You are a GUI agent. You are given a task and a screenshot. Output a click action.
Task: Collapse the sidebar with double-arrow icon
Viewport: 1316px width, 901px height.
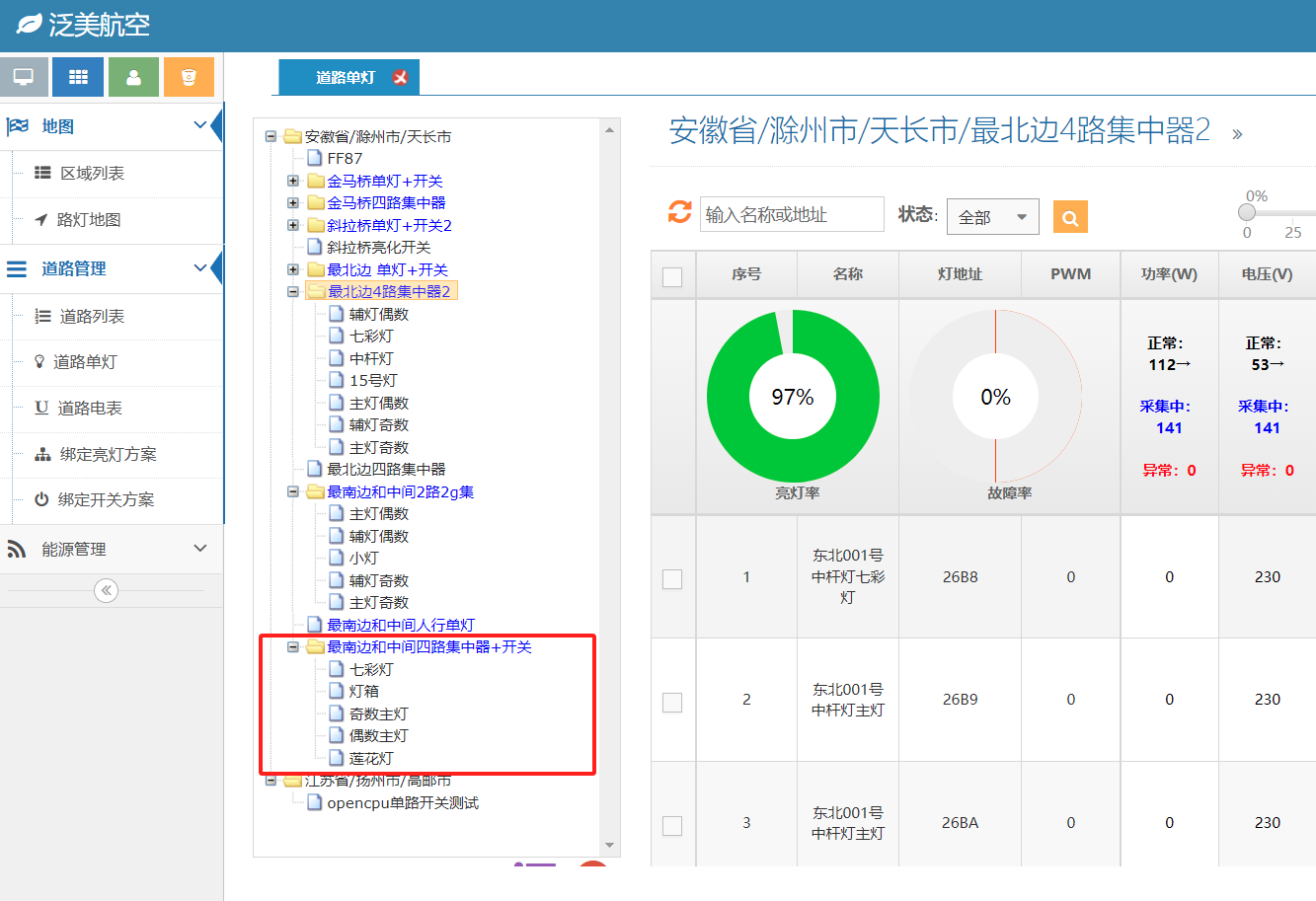pos(106,590)
